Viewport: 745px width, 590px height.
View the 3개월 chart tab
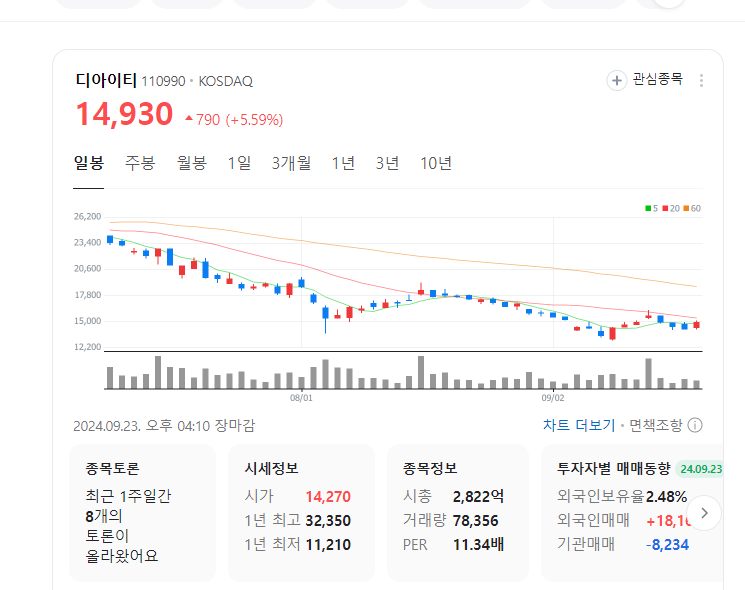(291, 163)
